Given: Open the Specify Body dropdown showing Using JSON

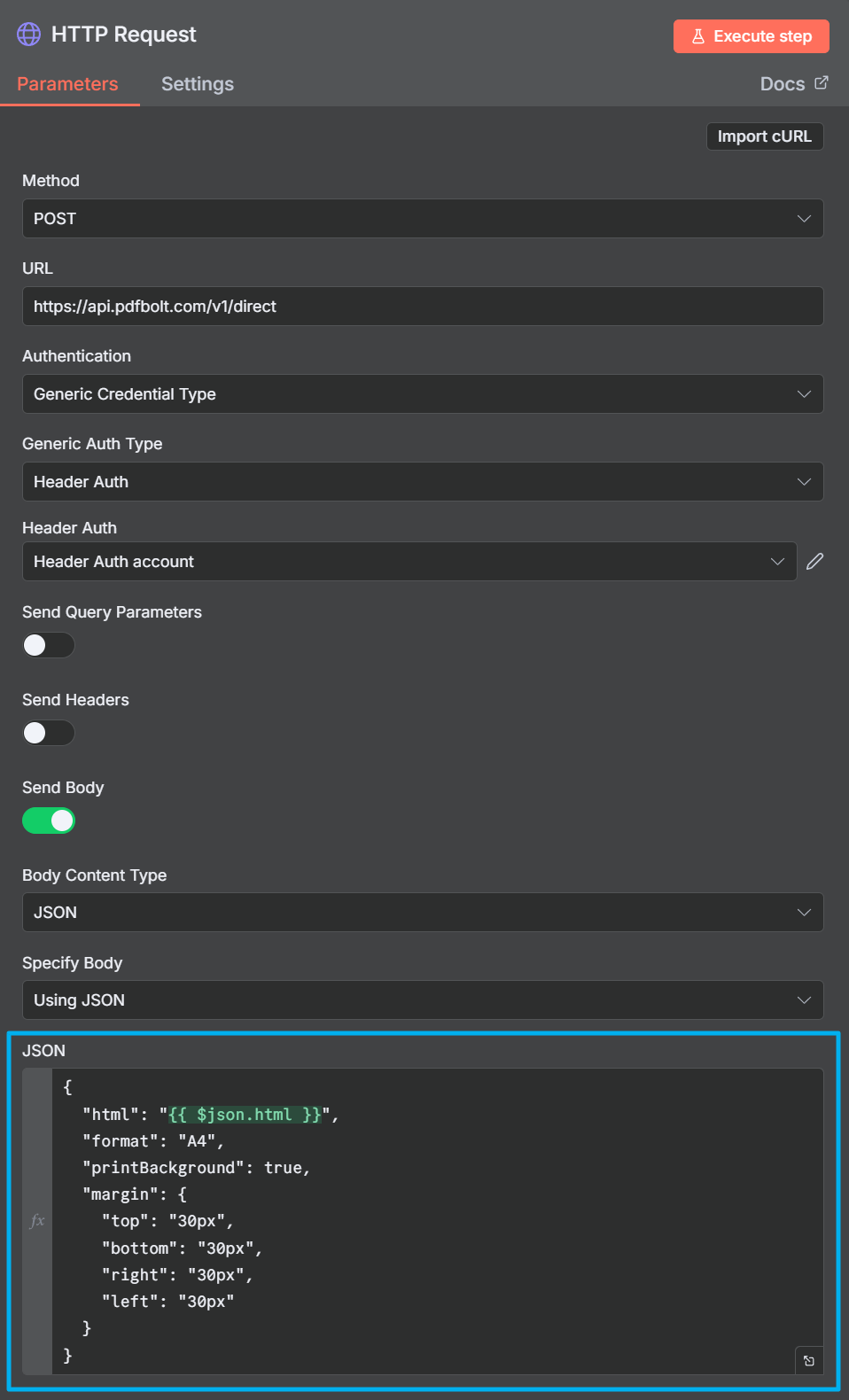Looking at the screenshot, I should 423,999.
